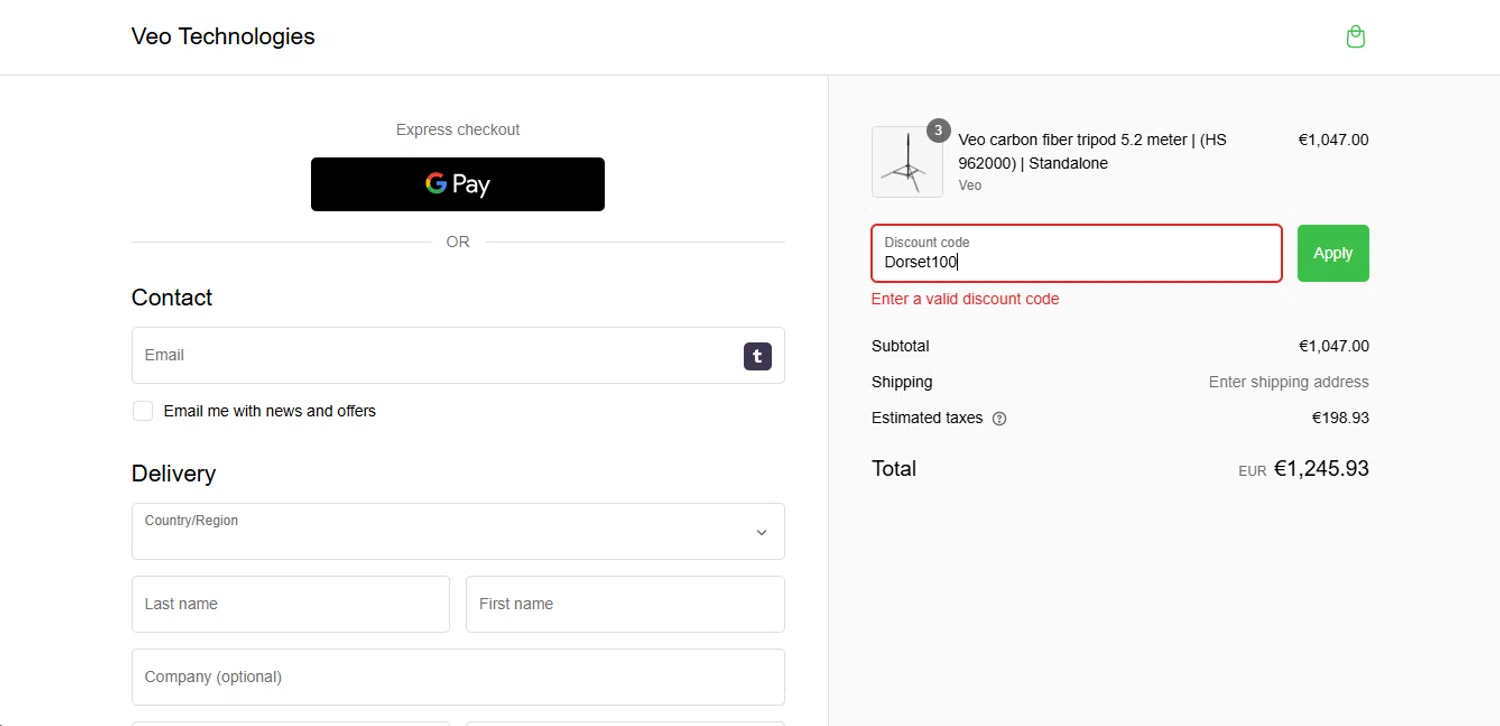The image size is (1500, 726).
Task: Click the Delivery section heading
Action: (x=174, y=474)
